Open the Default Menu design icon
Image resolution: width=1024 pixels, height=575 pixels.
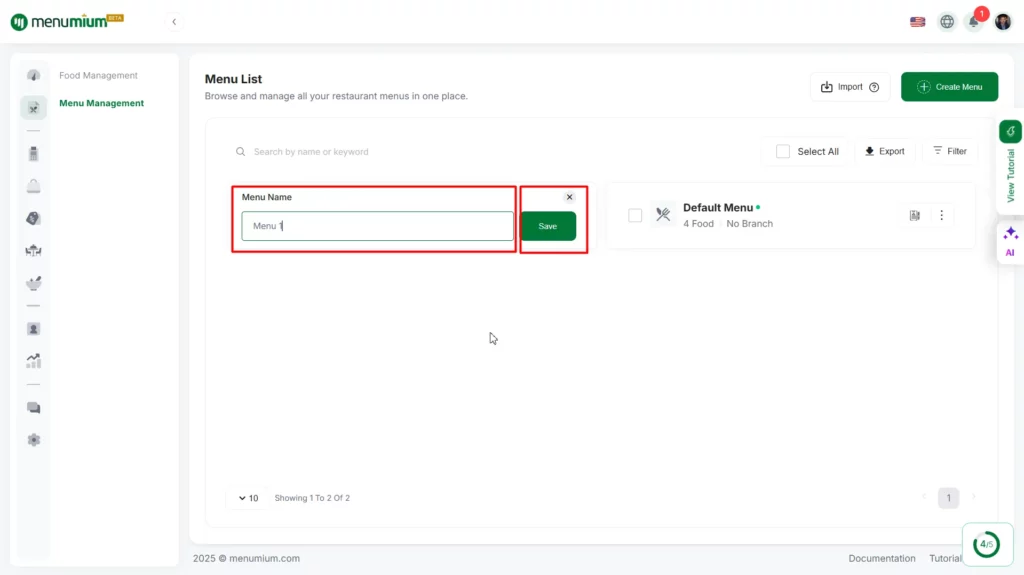(x=914, y=215)
